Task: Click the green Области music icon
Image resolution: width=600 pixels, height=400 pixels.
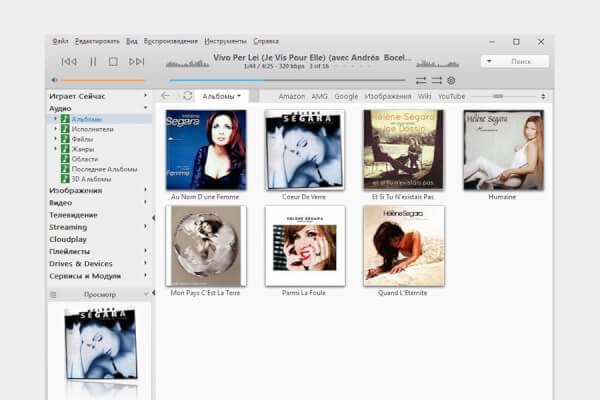Action: [65, 159]
